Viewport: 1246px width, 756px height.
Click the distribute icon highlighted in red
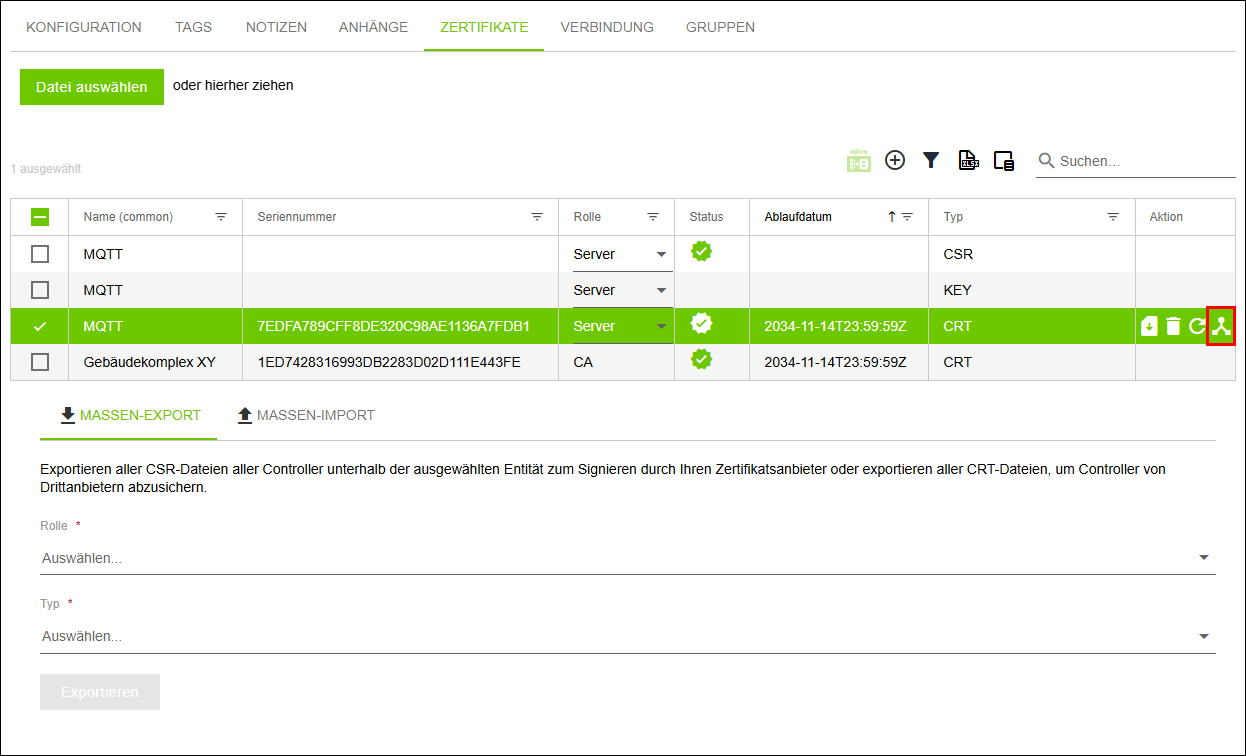(x=1221, y=326)
